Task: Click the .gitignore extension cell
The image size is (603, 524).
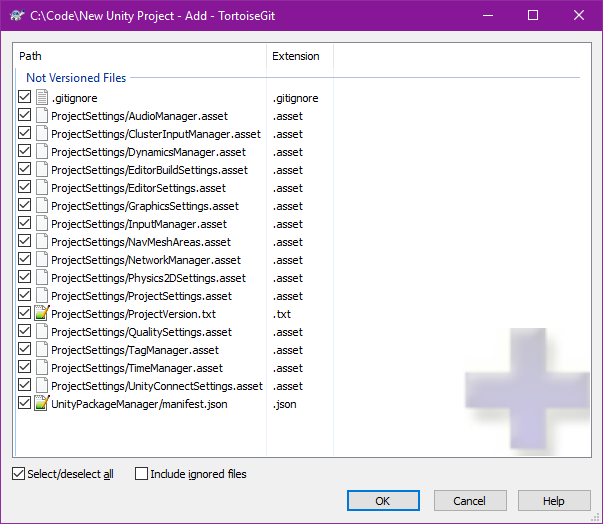Action: pos(295,98)
